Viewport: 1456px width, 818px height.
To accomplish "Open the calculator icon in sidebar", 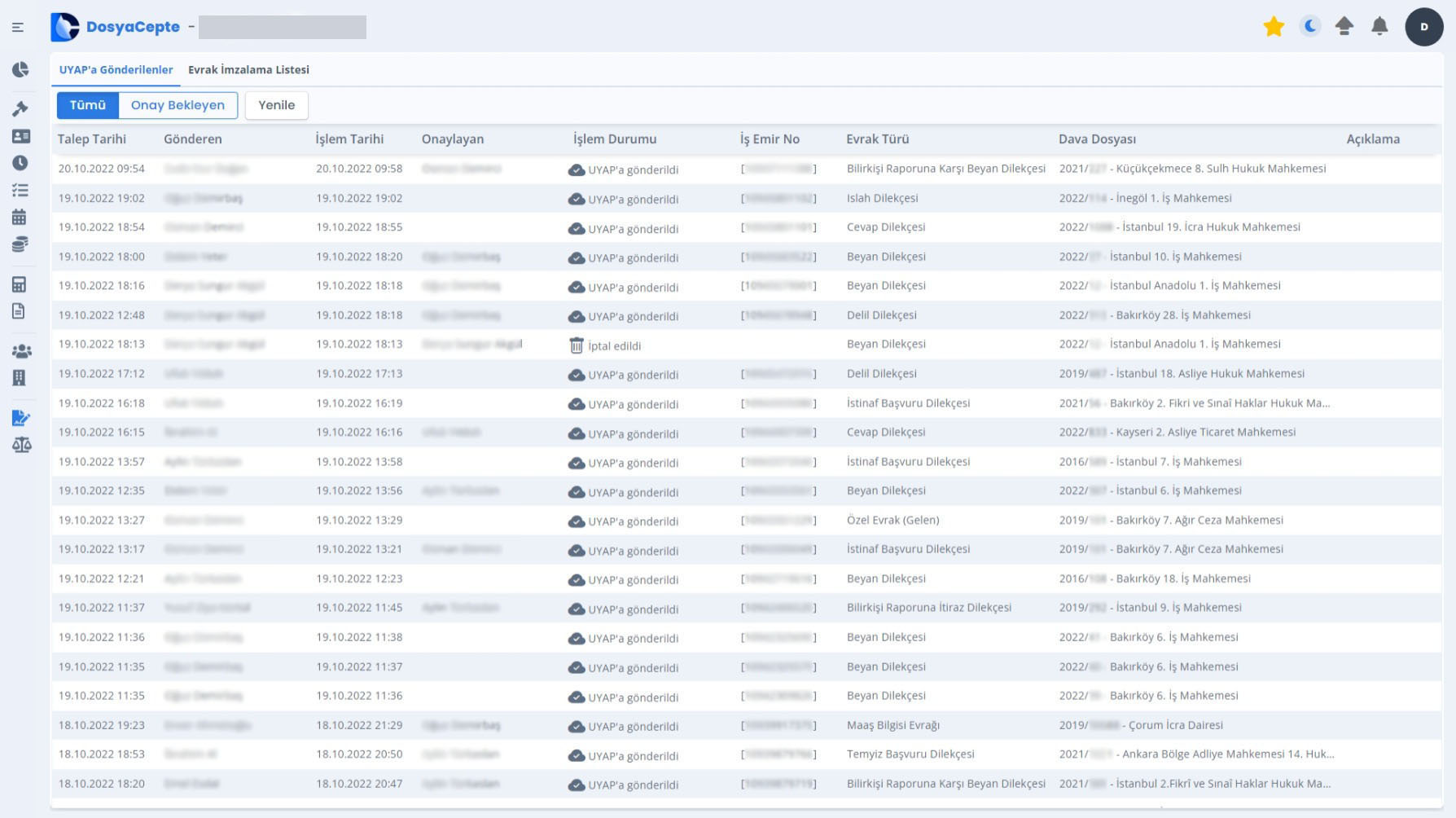I will (x=20, y=284).
